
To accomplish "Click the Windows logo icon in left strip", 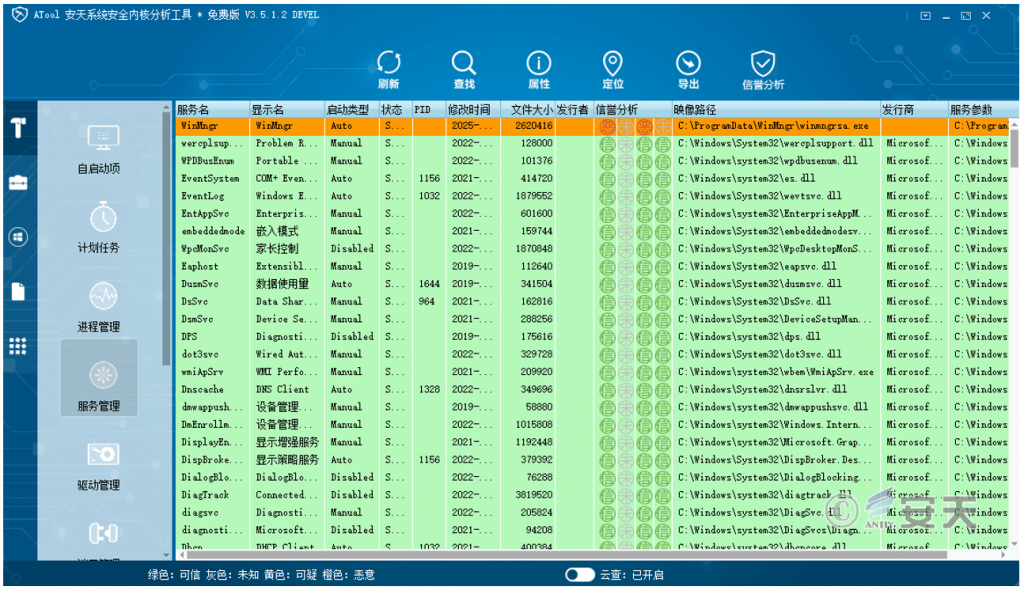I will (18, 237).
